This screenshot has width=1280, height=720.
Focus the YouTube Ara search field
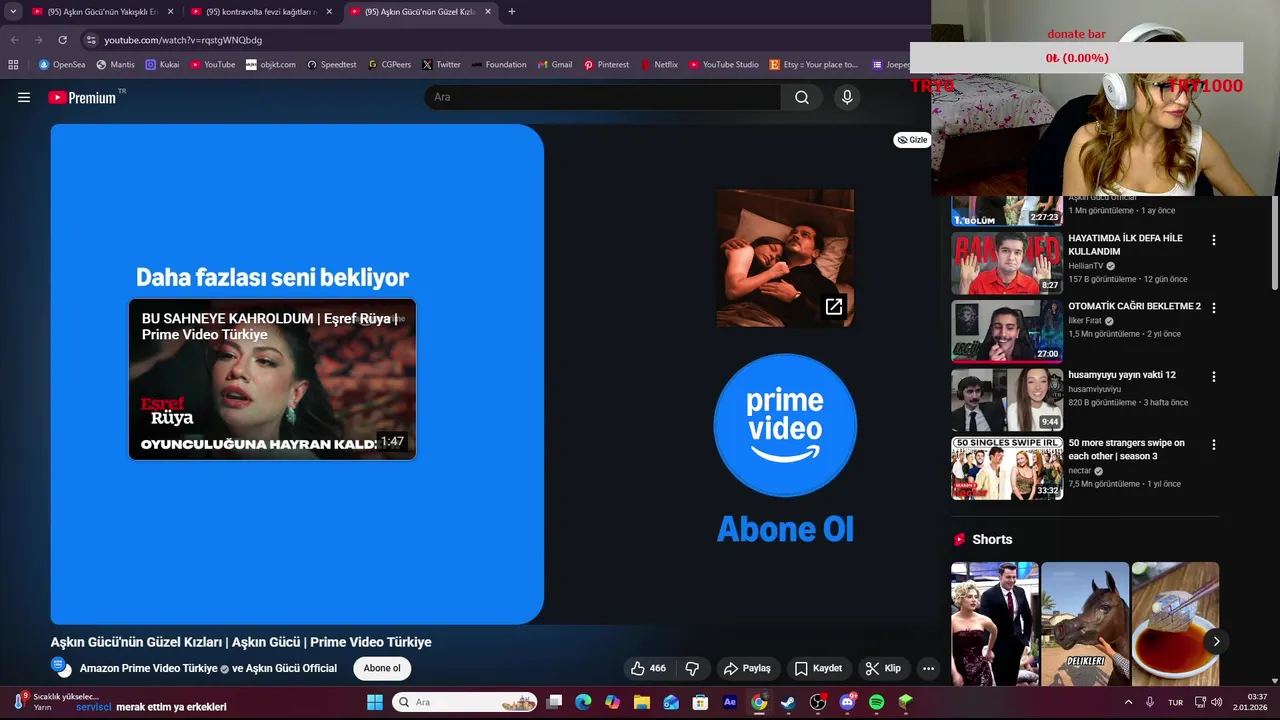602,97
